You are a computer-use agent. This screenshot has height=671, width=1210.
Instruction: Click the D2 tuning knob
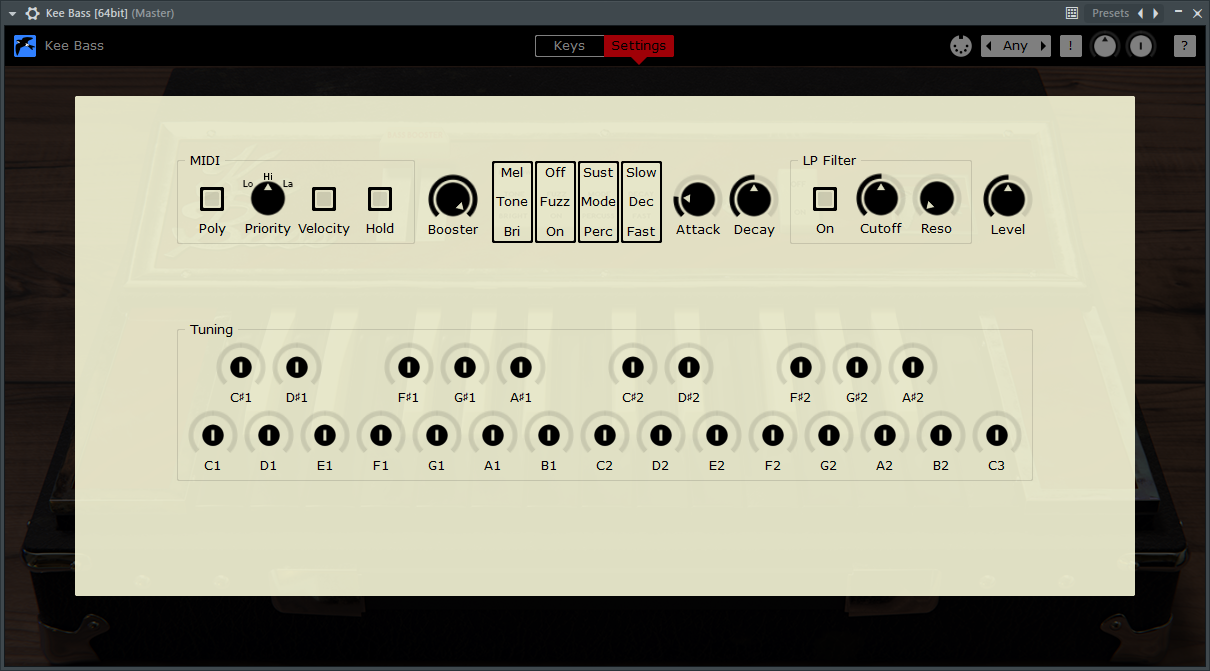660,435
